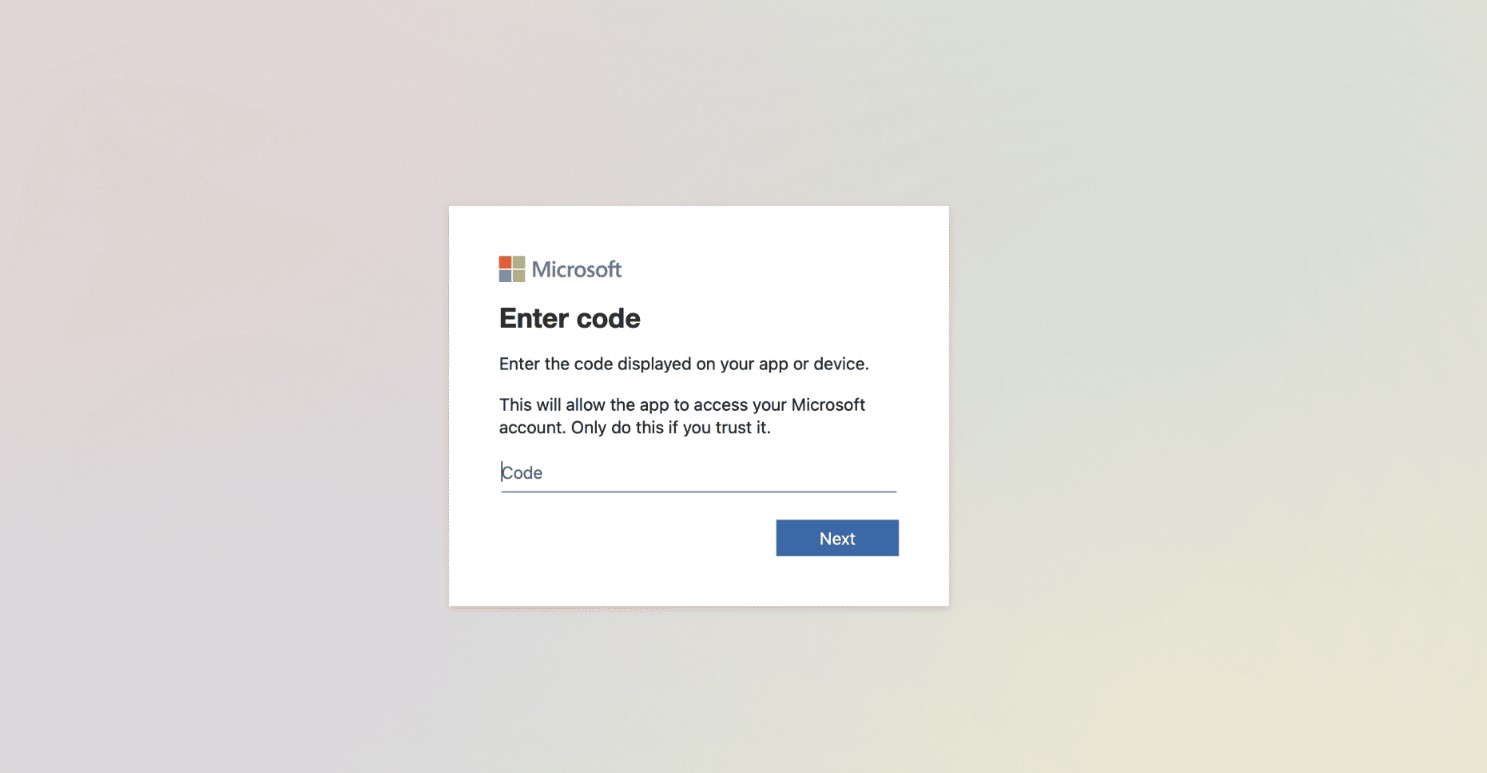Click the right end of the Code field
The image size is (1487, 773).
885,473
